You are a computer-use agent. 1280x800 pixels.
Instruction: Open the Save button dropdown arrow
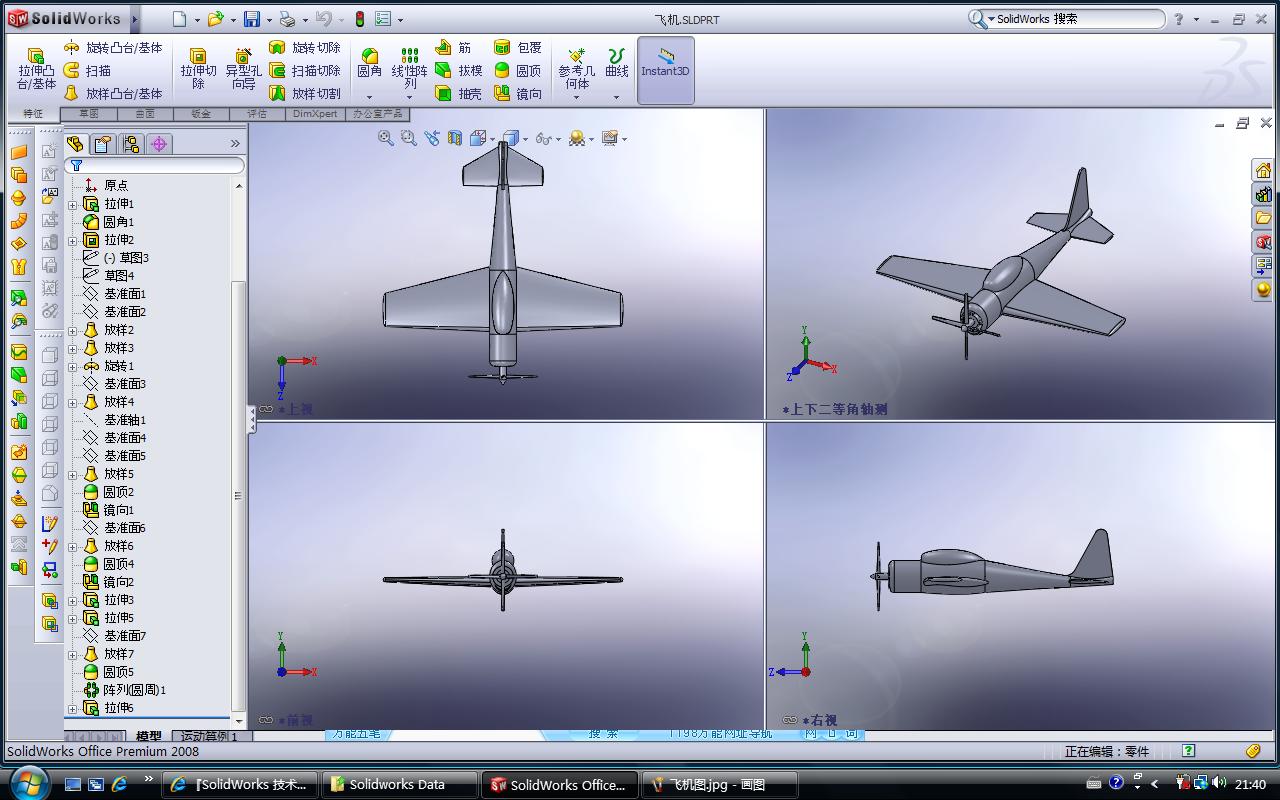tap(268, 19)
